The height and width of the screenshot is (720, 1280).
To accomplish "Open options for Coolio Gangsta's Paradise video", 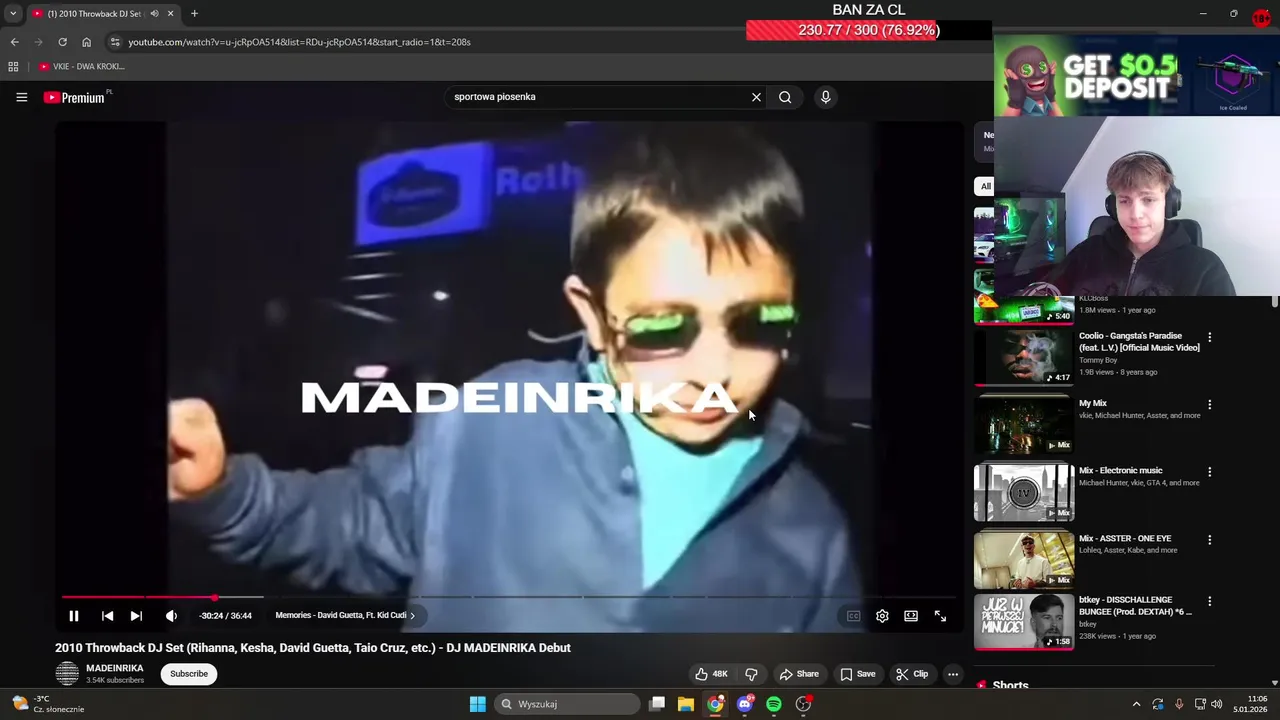I will (1209, 337).
